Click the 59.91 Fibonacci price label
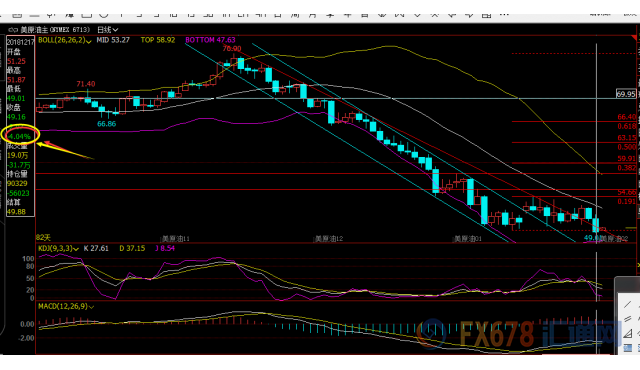 [x=627, y=158]
